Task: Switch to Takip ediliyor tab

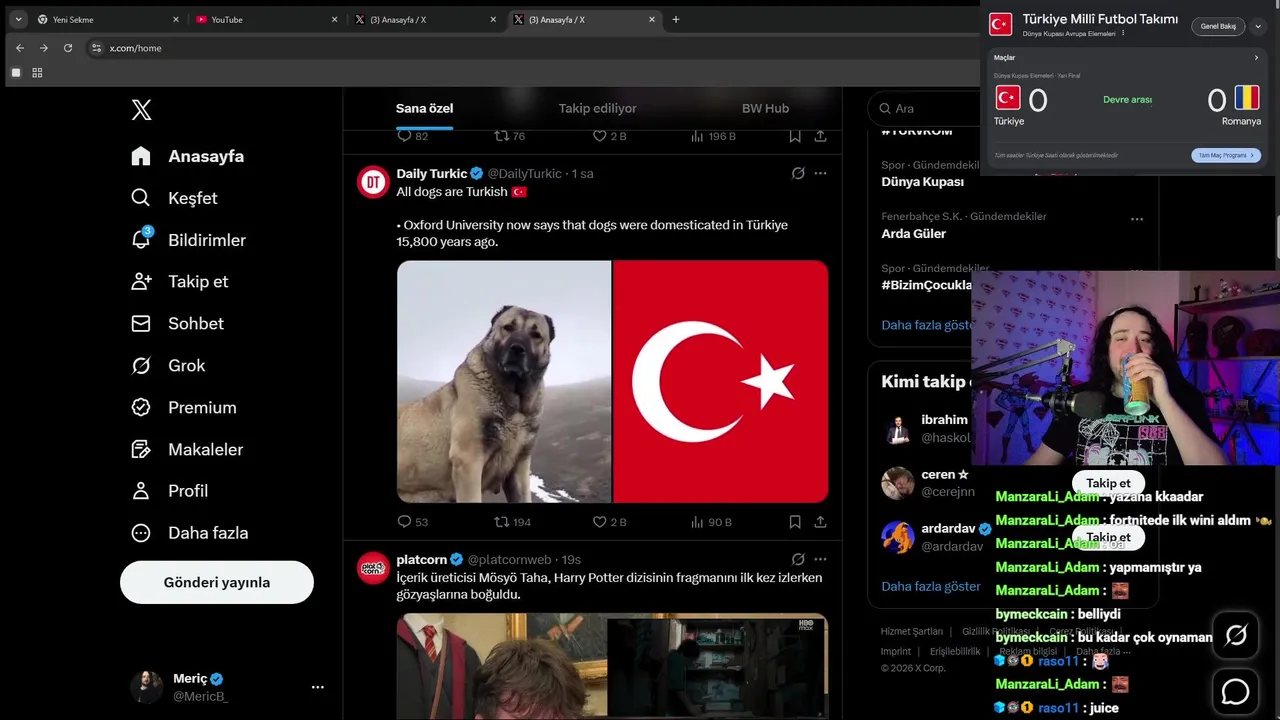Action: [x=597, y=108]
